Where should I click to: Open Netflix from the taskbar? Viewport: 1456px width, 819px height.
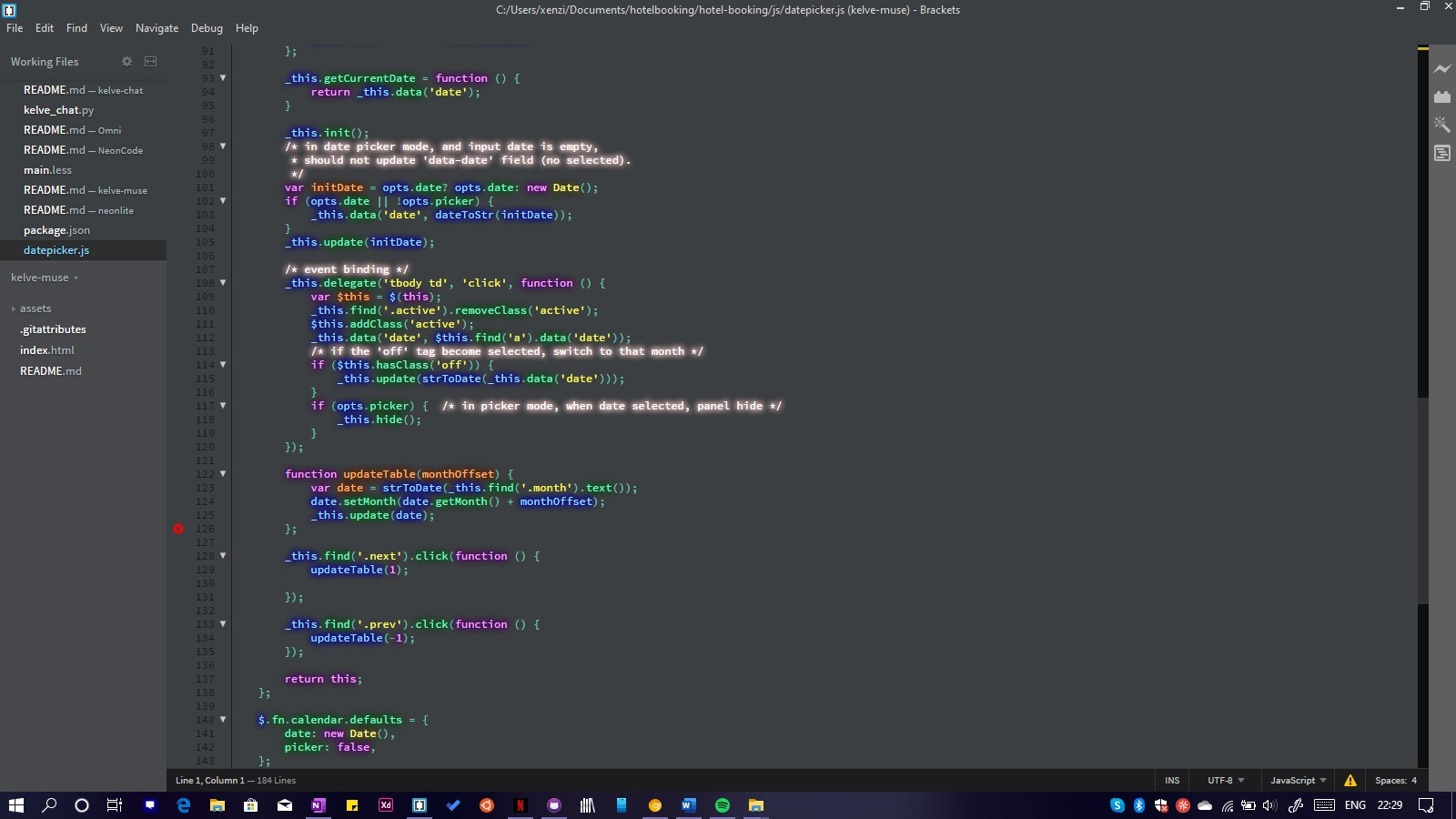pyautogui.click(x=521, y=805)
